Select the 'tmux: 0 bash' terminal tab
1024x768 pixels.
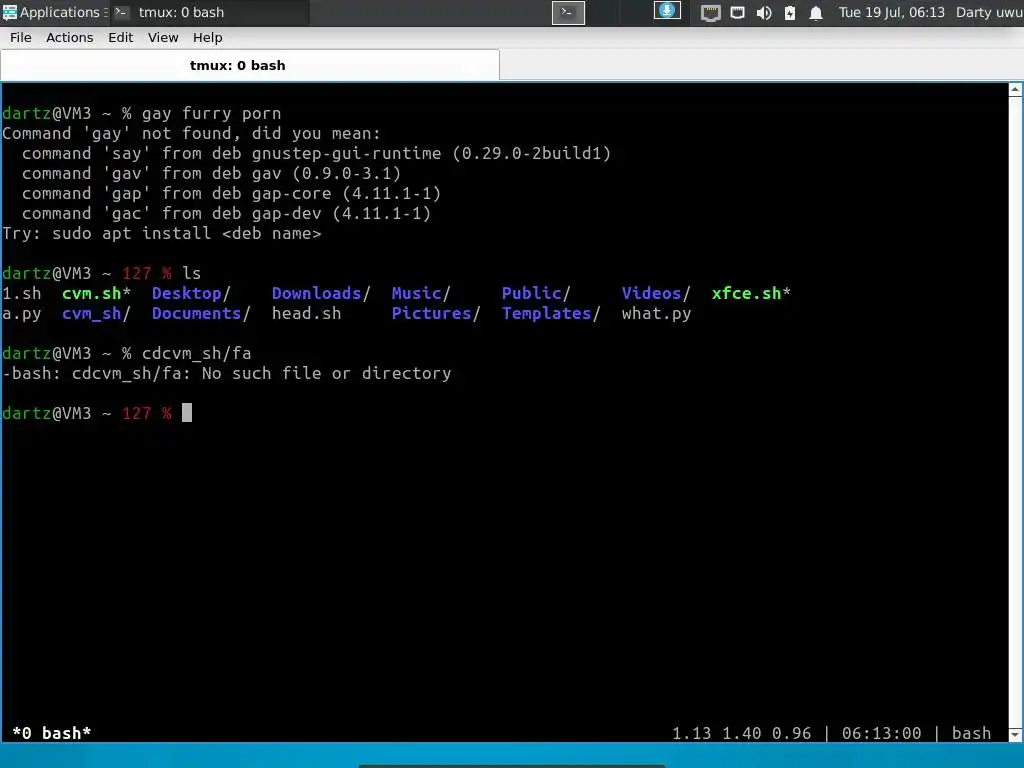[250, 65]
